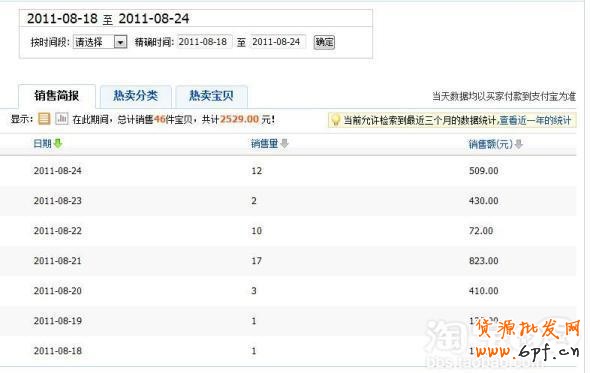Click the 销售量 column header

click(x=265, y=143)
